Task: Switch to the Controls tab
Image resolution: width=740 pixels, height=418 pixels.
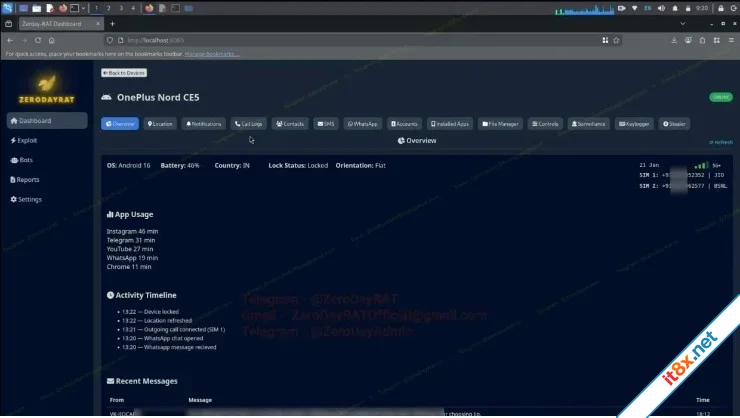Action: point(545,124)
